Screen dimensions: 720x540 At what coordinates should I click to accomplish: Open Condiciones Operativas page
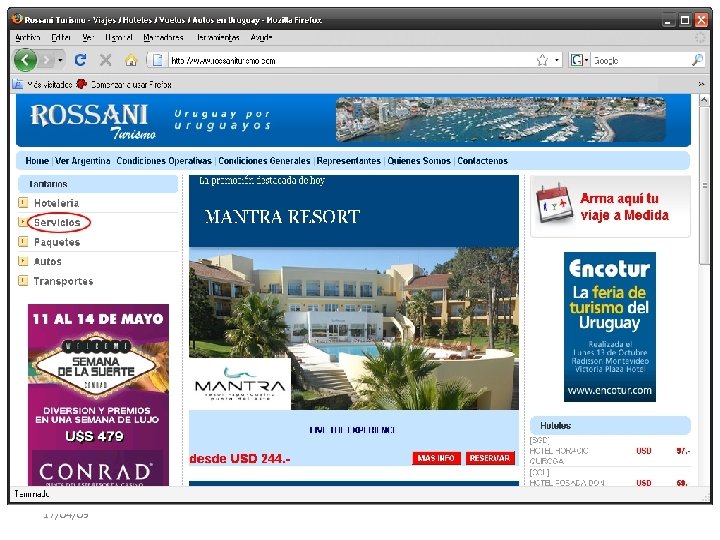(164, 161)
